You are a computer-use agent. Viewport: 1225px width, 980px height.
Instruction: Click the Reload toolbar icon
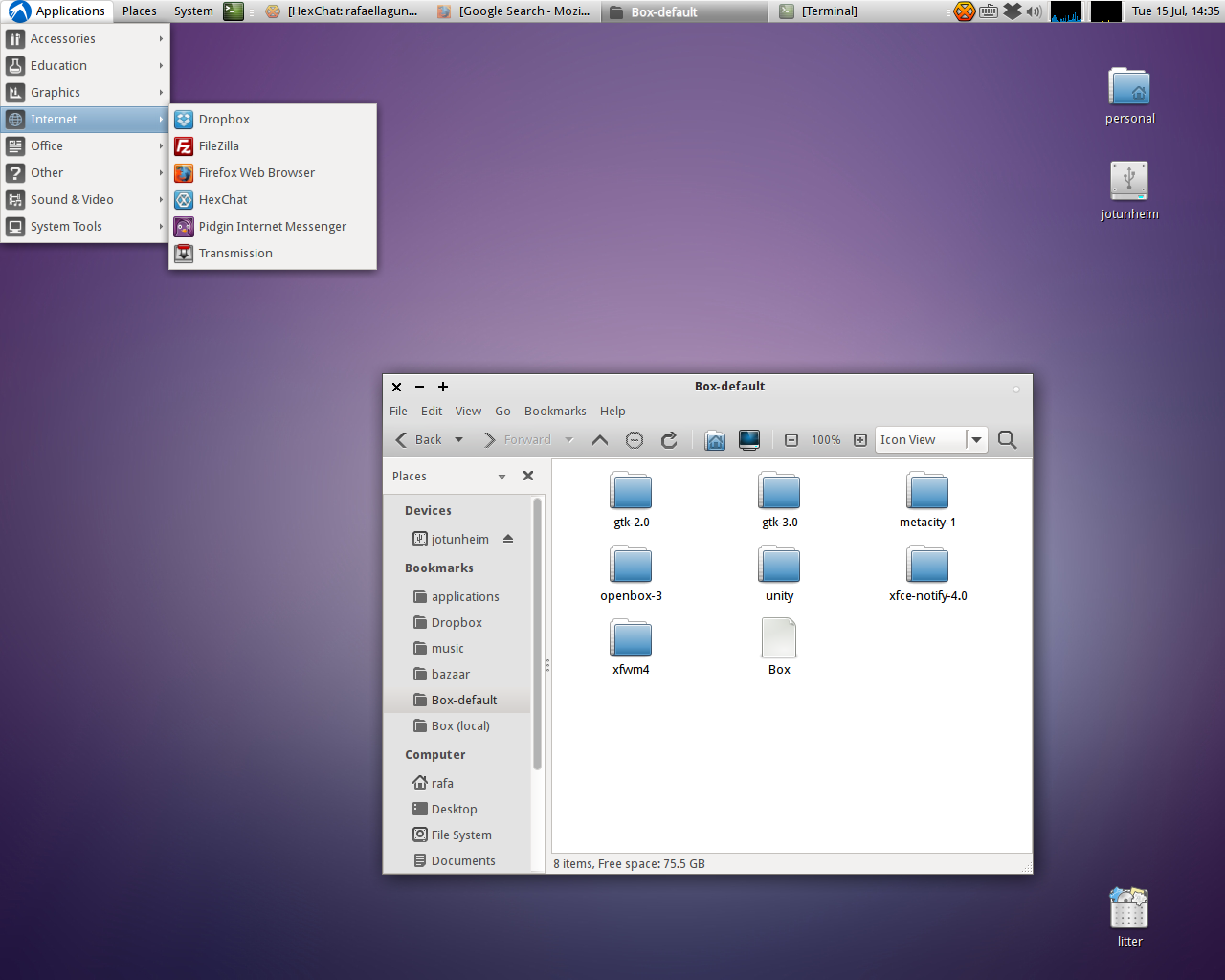pyautogui.click(x=669, y=440)
